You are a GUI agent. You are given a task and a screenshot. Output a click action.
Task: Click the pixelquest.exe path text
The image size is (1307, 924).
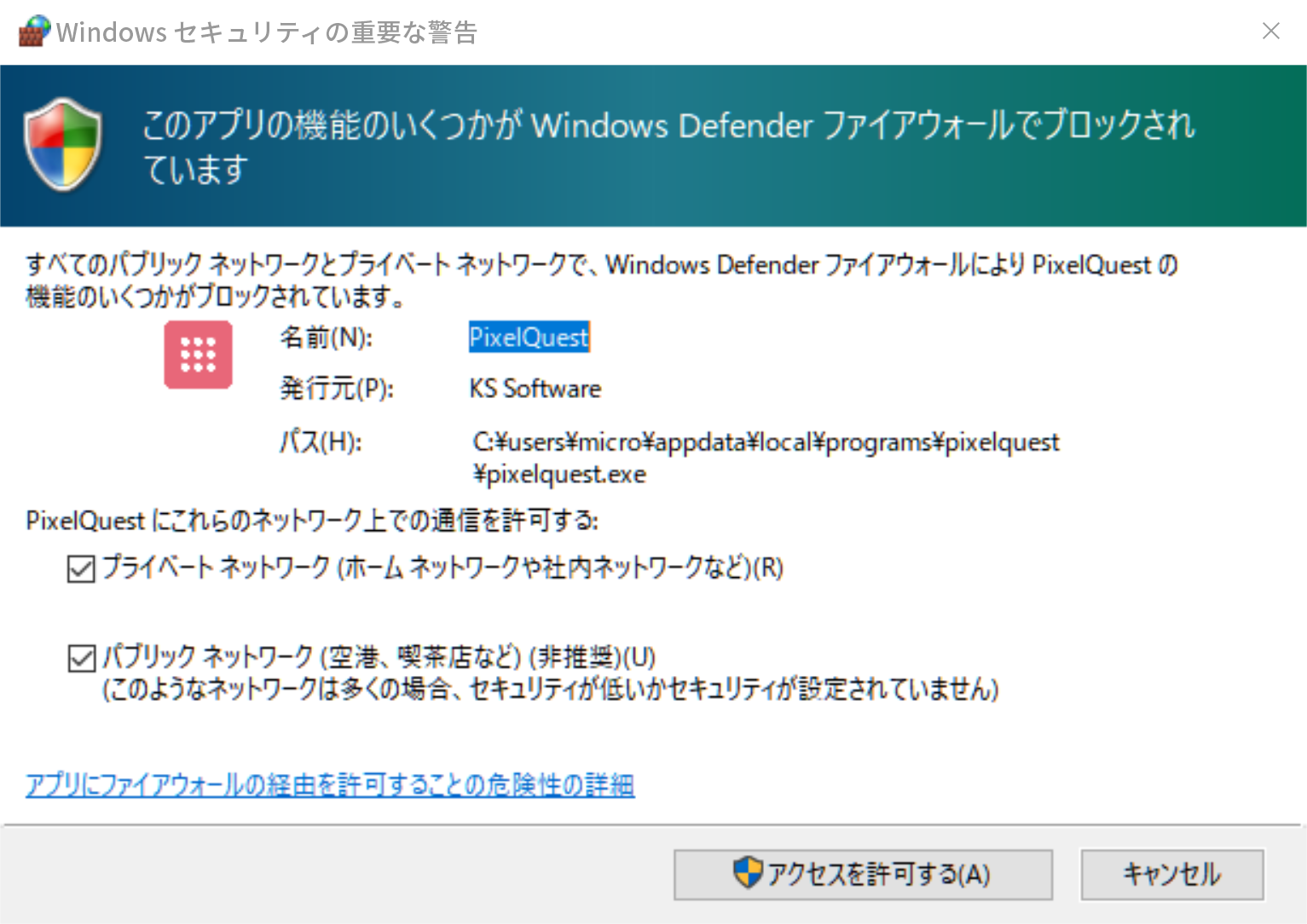click(766, 458)
